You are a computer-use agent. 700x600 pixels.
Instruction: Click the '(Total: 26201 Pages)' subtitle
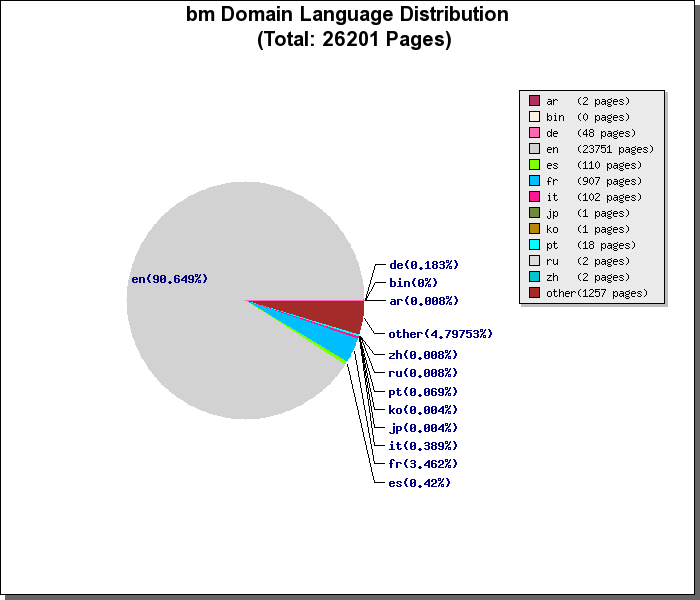click(x=354, y=40)
